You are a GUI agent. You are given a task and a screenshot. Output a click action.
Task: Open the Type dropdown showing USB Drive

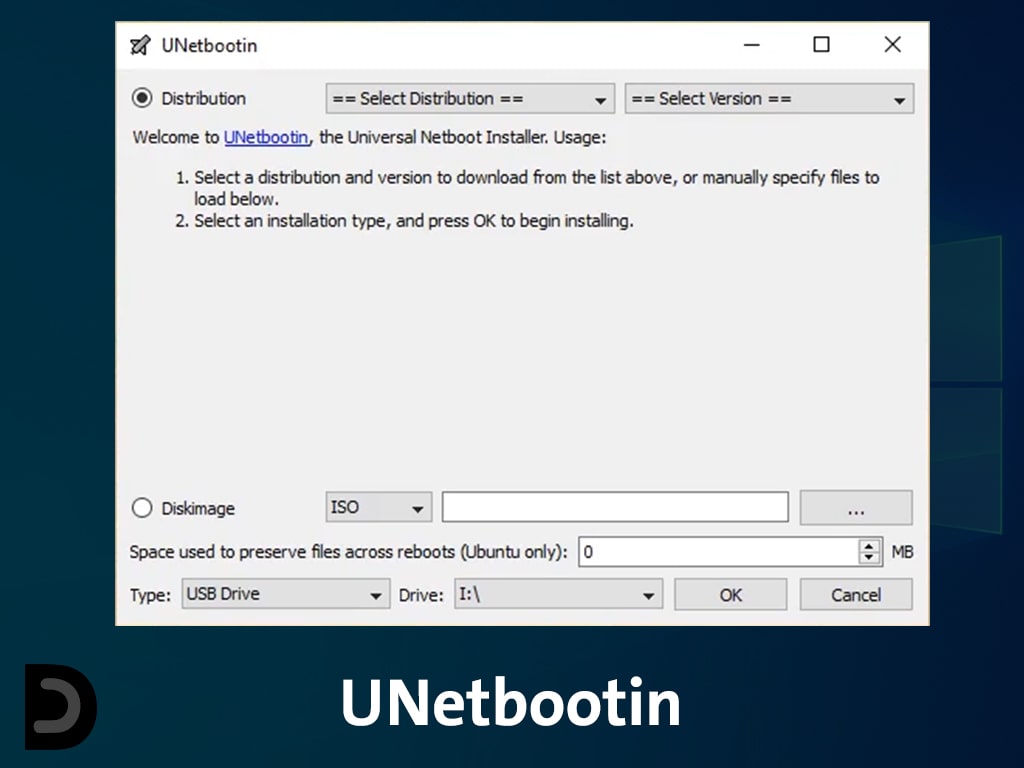click(x=285, y=594)
